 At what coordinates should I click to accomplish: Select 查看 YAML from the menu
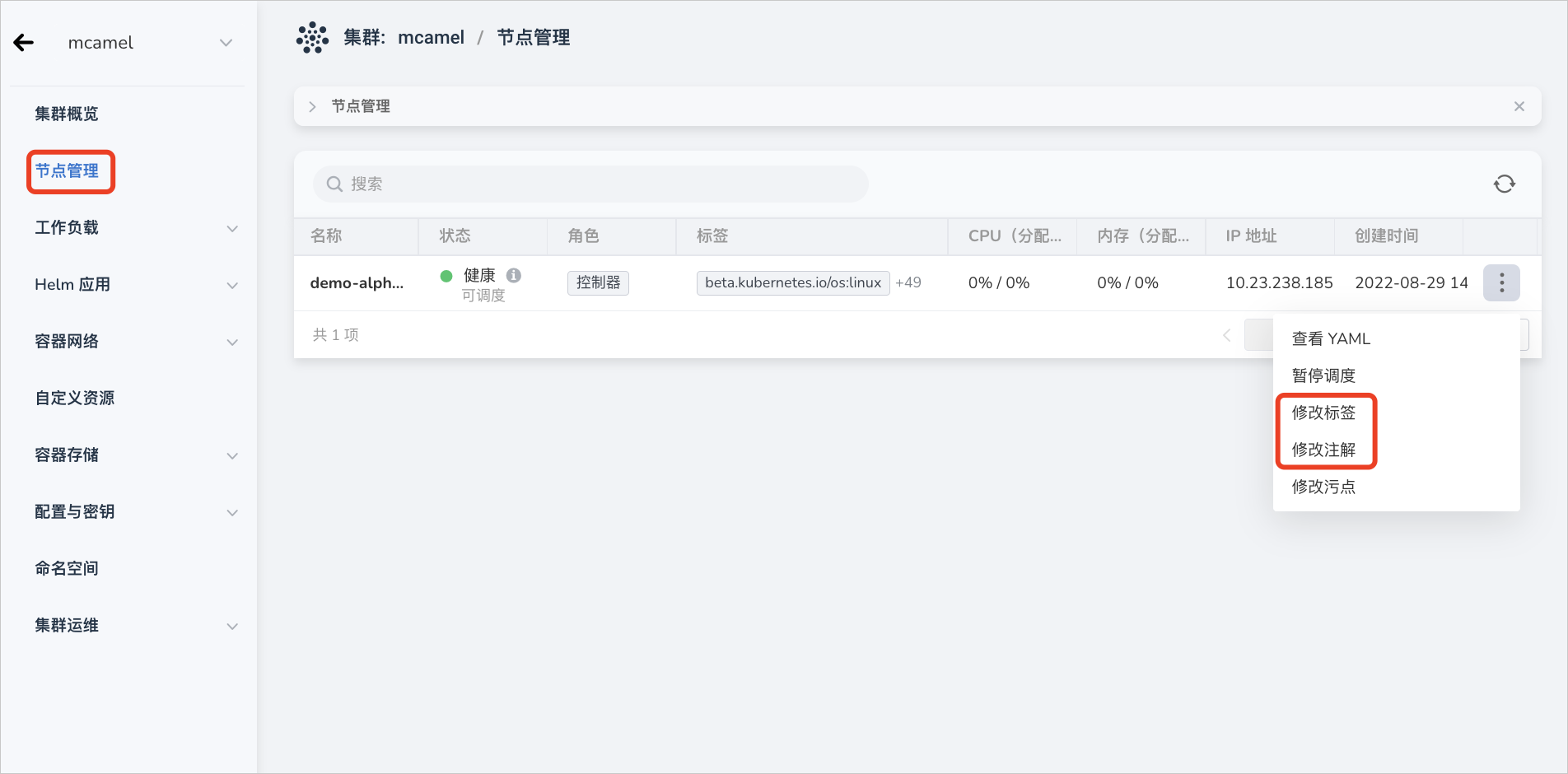coord(1331,338)
